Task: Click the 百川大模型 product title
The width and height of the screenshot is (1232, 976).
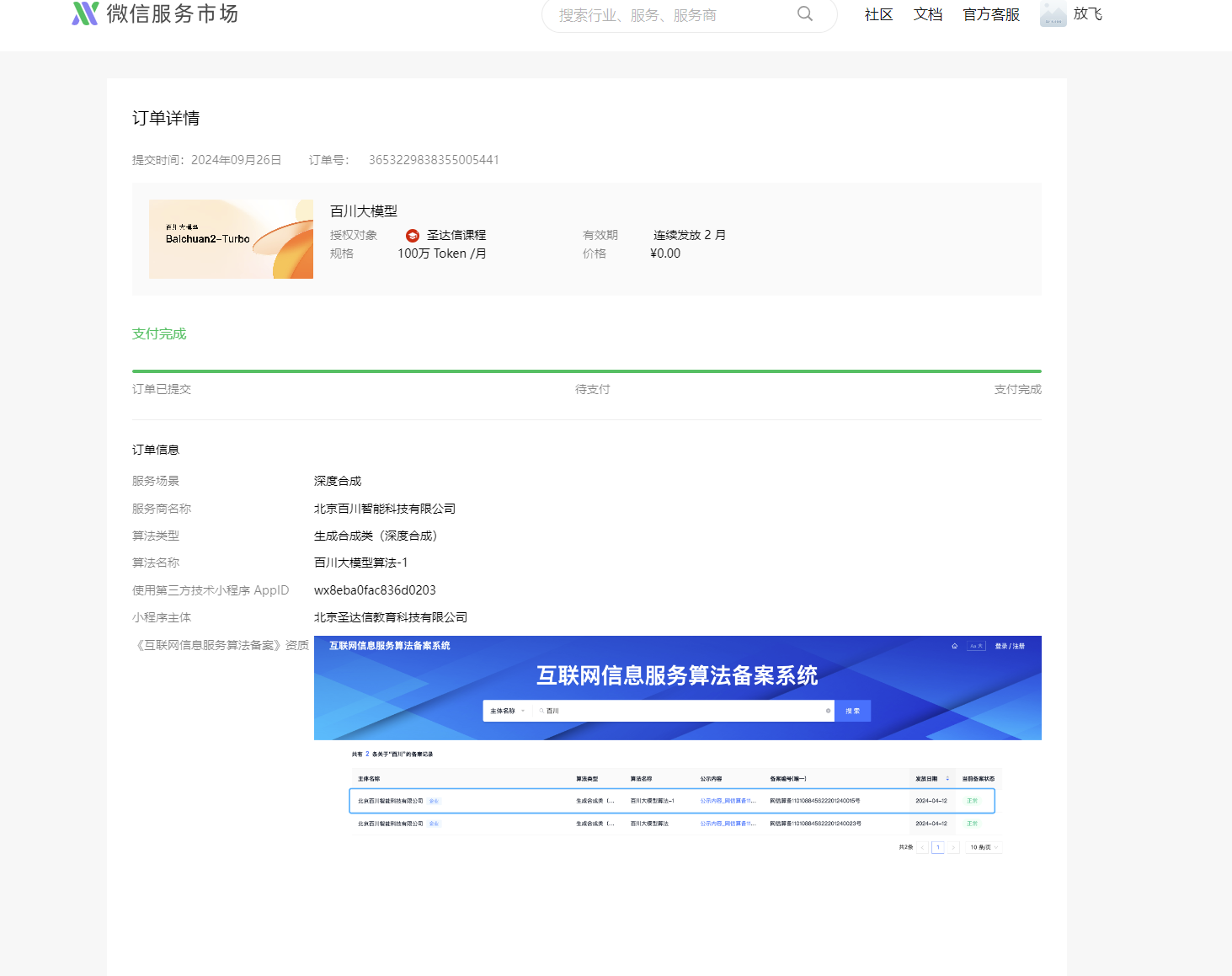Action: [x=364, y=211]
